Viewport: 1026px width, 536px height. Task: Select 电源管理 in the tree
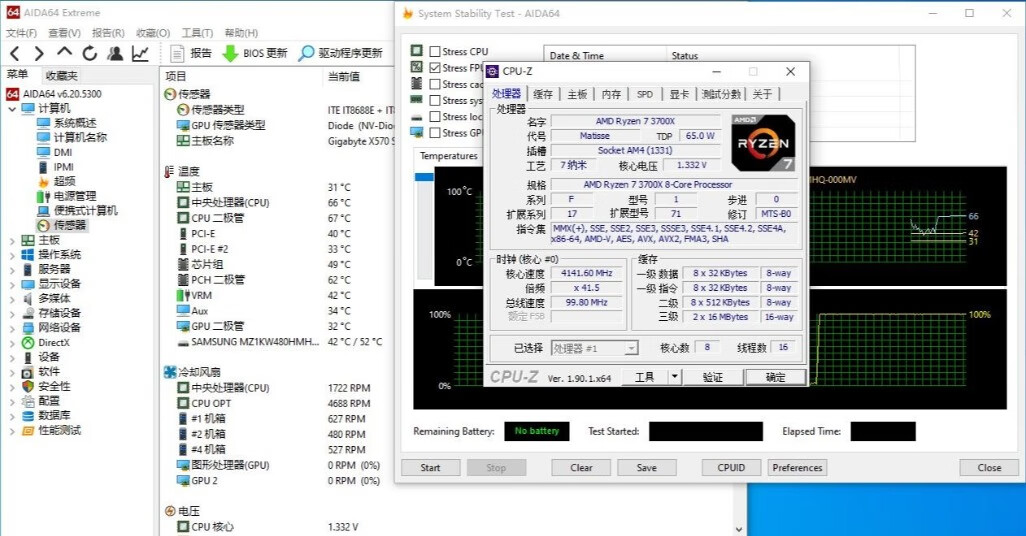point(75,196)
